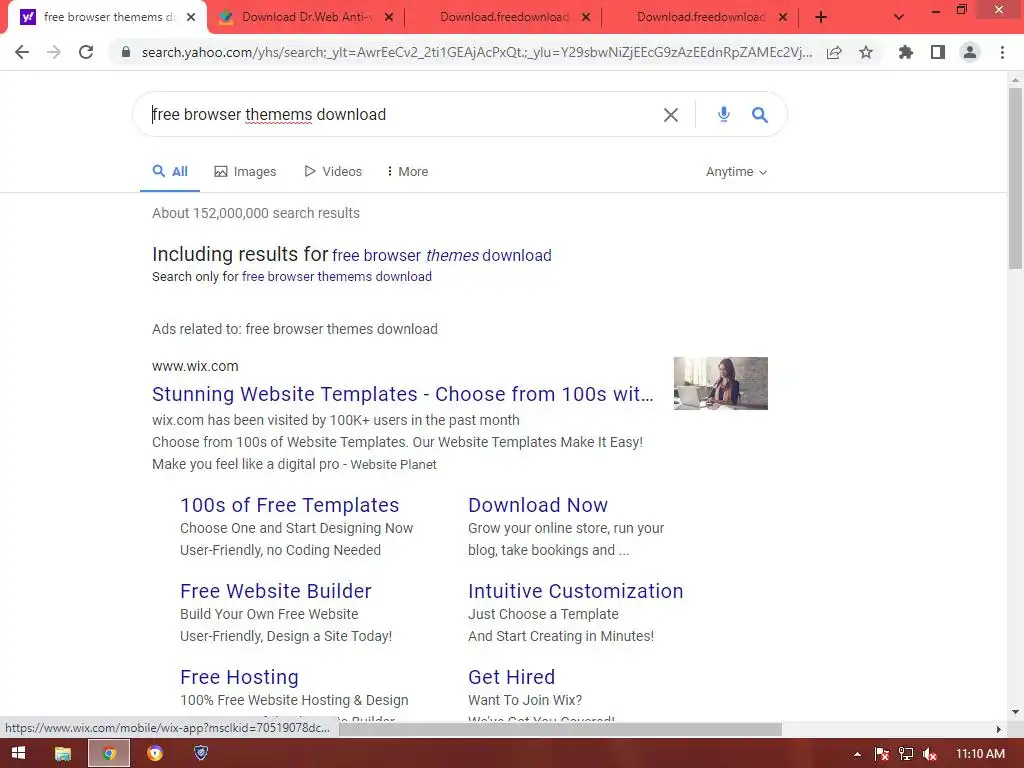Open File Explorer from the taskbar

(63, 753)
